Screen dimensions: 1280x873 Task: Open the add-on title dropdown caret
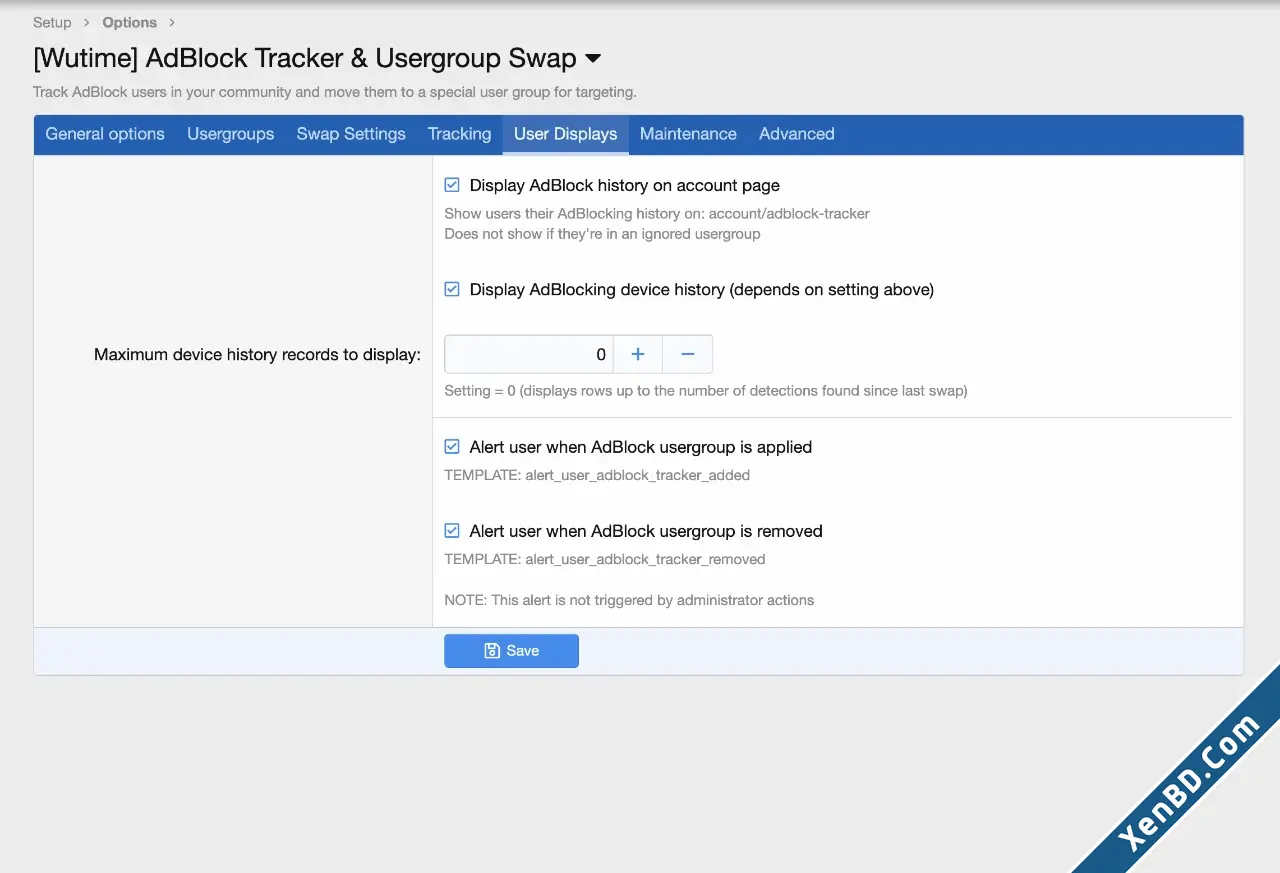coord(593,59)
